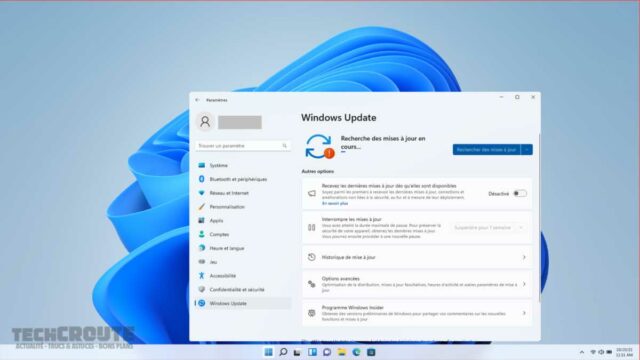This screenshot has height=360, width=640.
Task: Toggle receiving latest updates switch
Action: (520, 193)
